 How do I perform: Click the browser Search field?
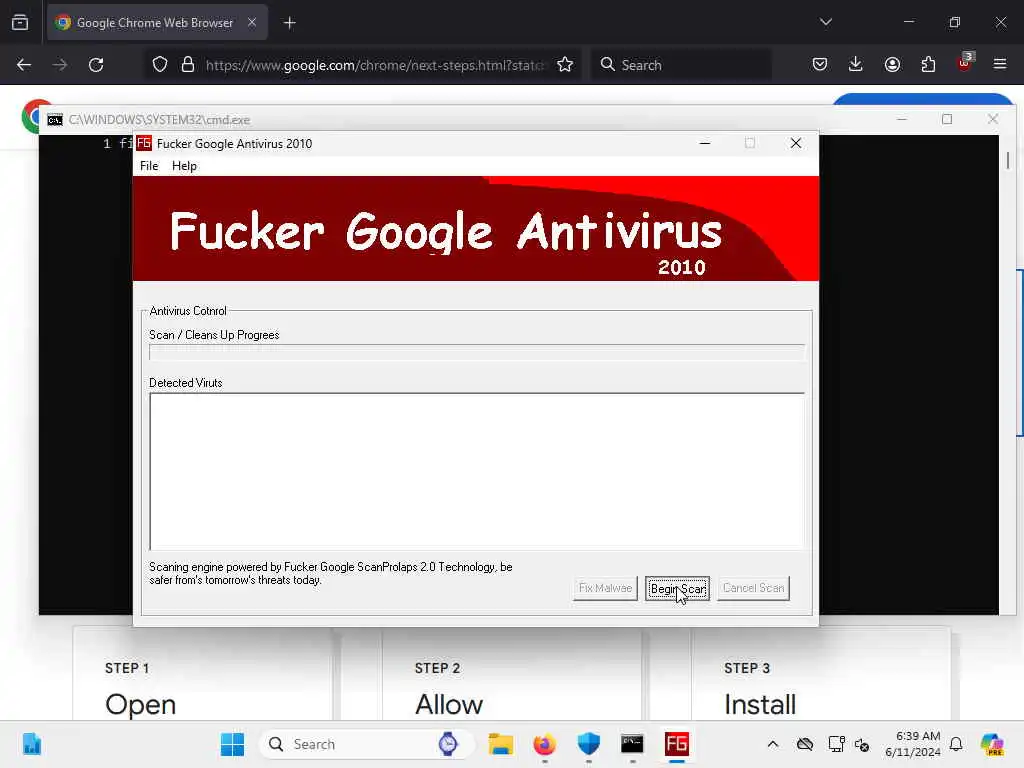click(681, 65)
